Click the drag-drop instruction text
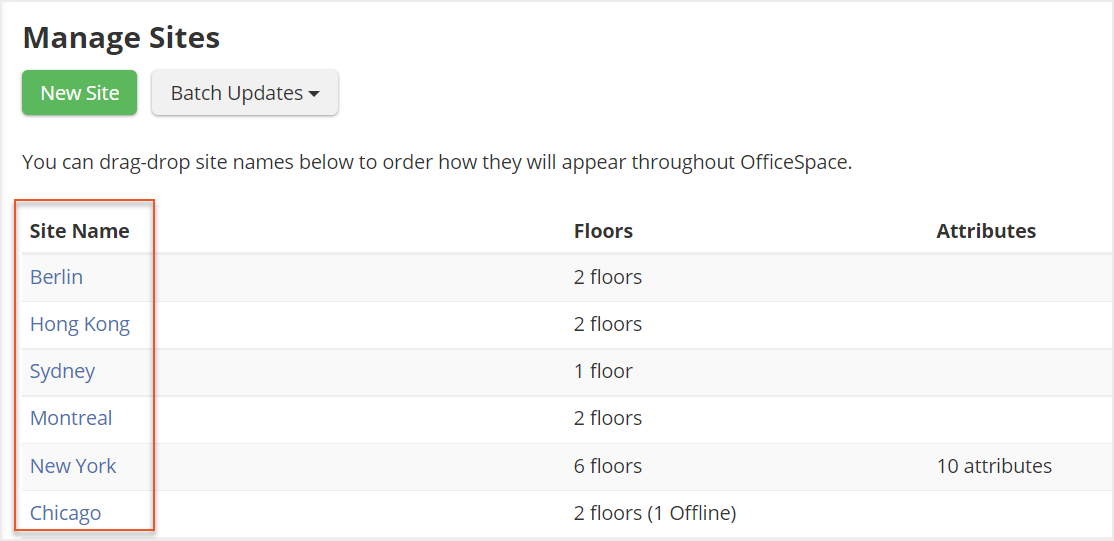The width and height of the screenshot is (1114, 541). click(437, 162)
